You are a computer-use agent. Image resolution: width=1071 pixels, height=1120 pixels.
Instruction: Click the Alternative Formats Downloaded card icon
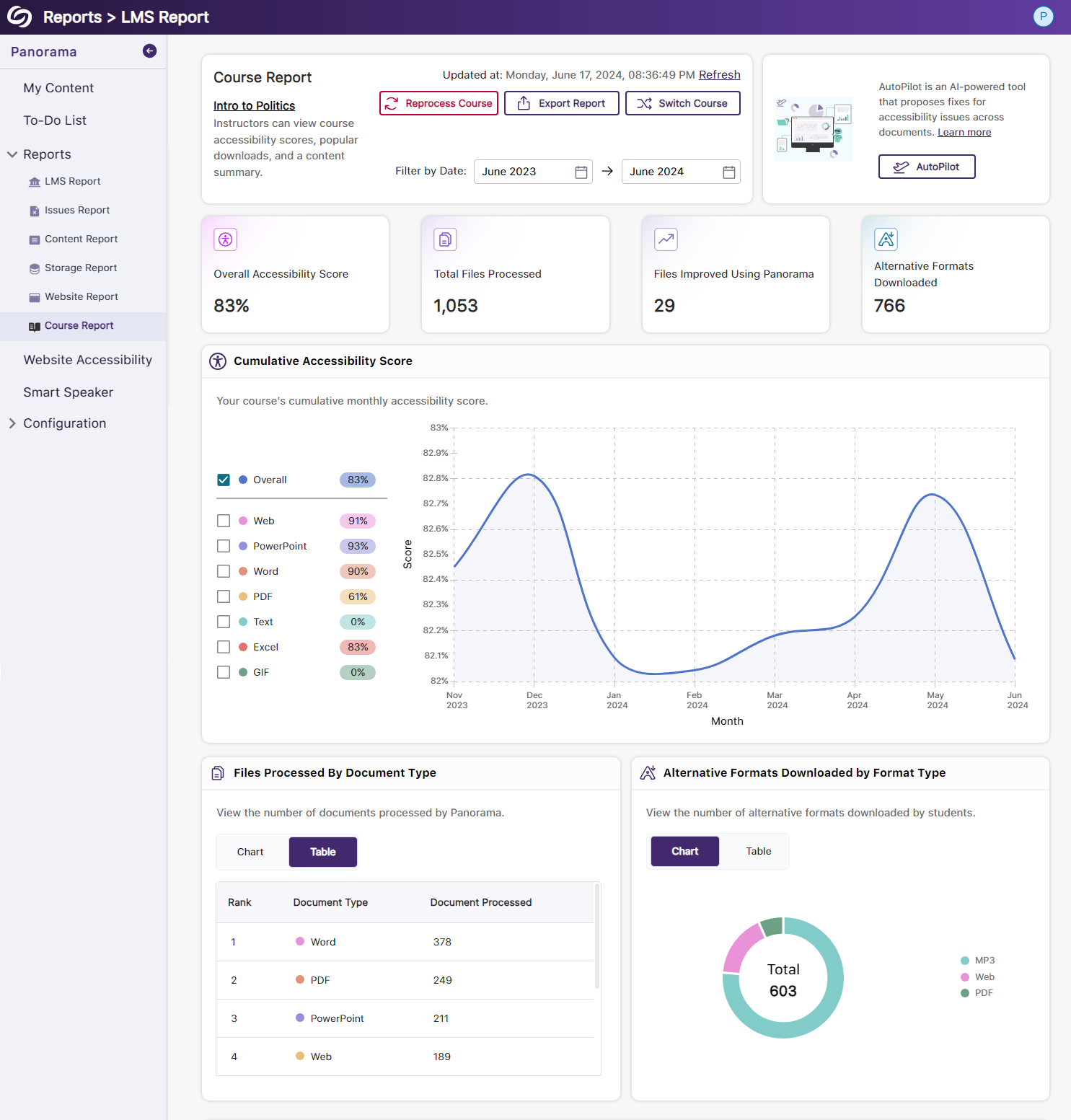point(886,239)
